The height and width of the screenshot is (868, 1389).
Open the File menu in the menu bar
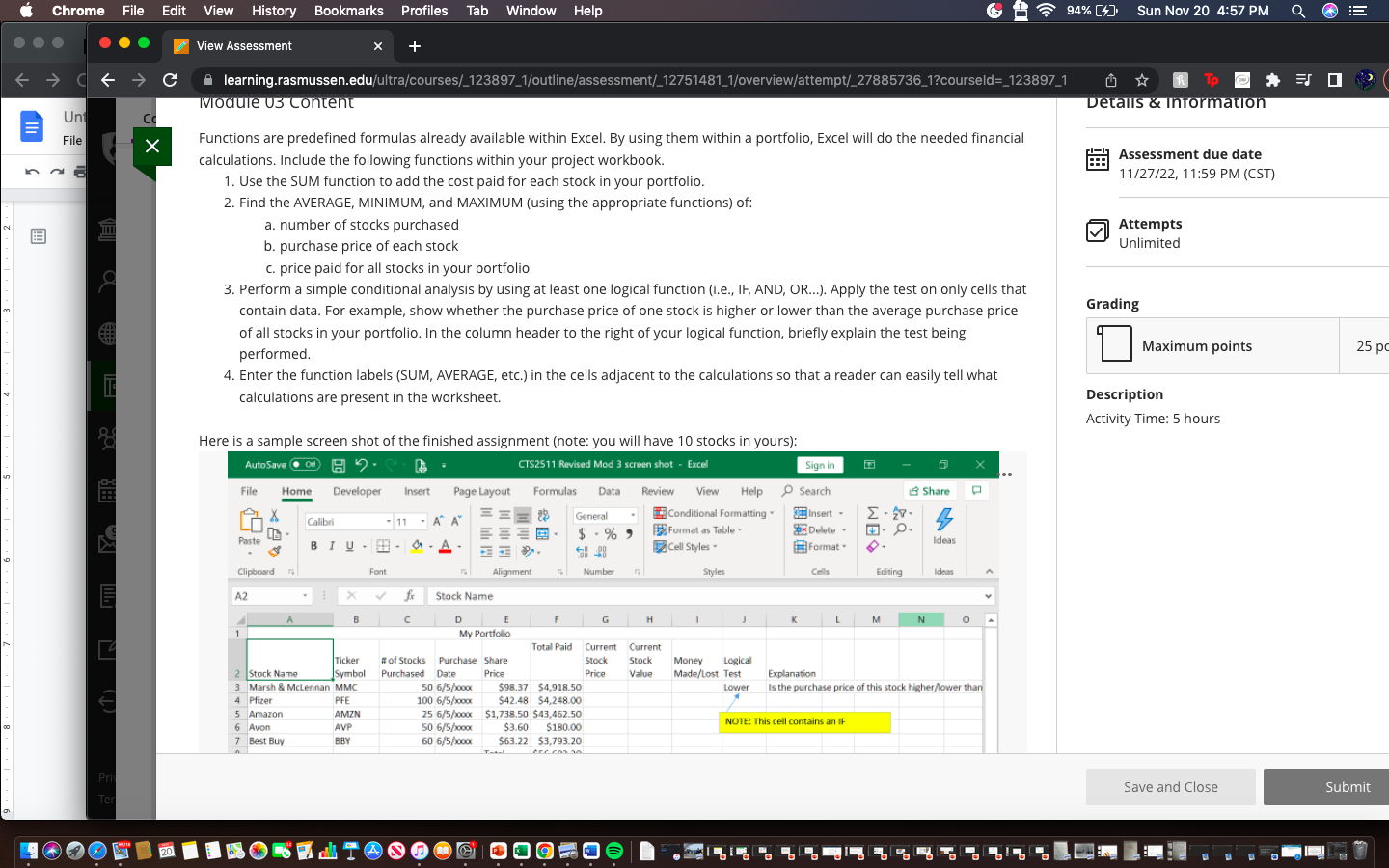pyautogui.click(x=133, y=11)
